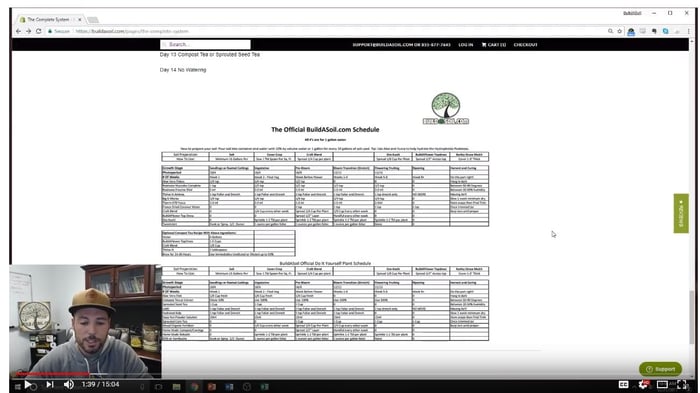Click scrollbar up arrow at top
Screen dimensions: 700x393
coord(692,41)
